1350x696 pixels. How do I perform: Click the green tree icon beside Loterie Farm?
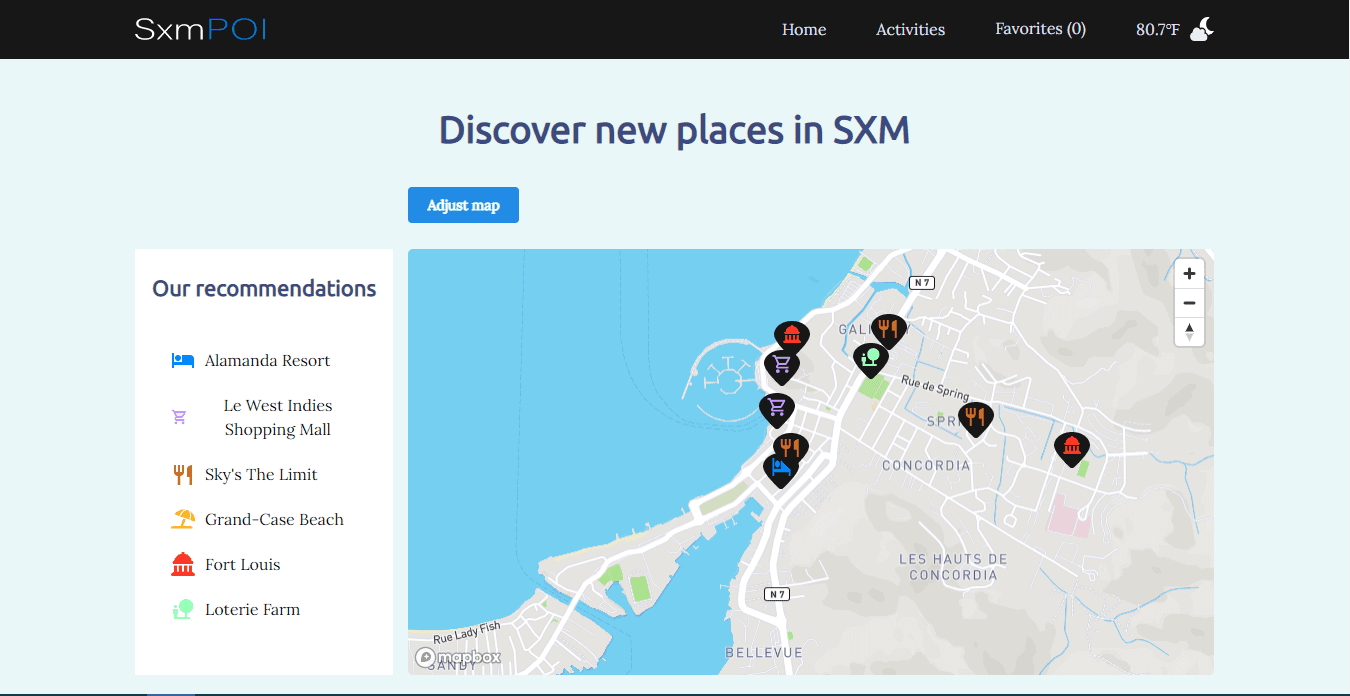point(182,609)
